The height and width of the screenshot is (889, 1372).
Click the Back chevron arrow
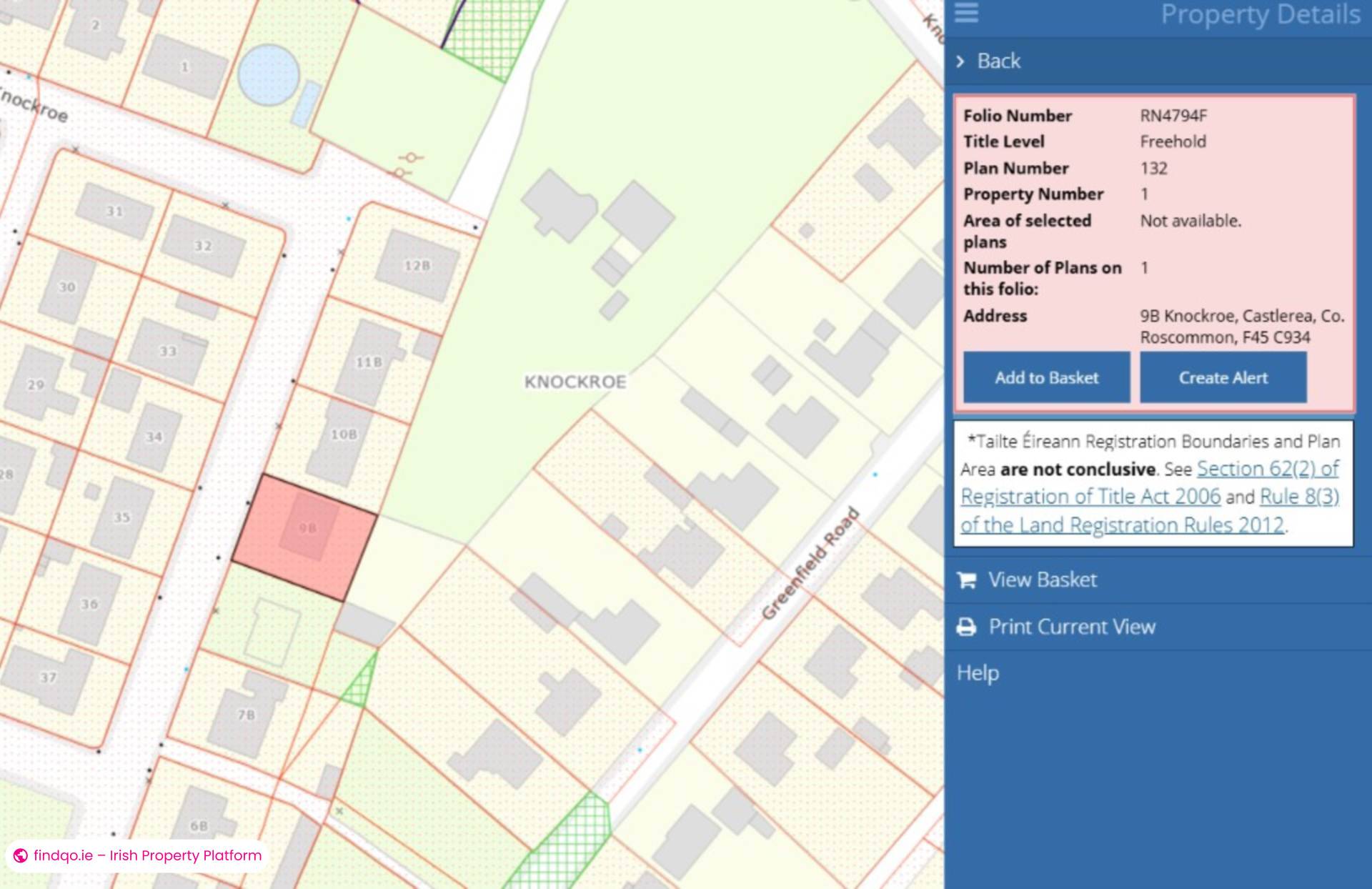(960, 61)
